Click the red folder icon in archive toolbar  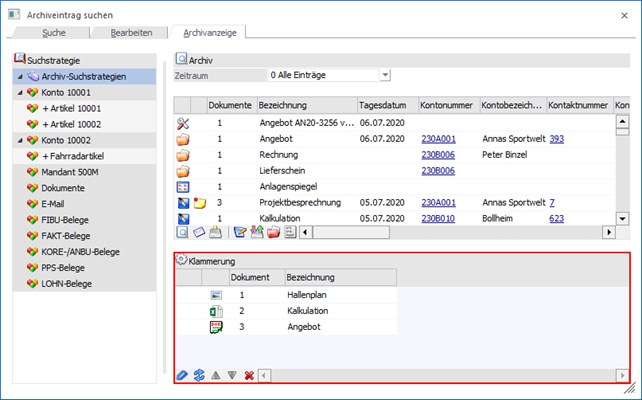272,232
